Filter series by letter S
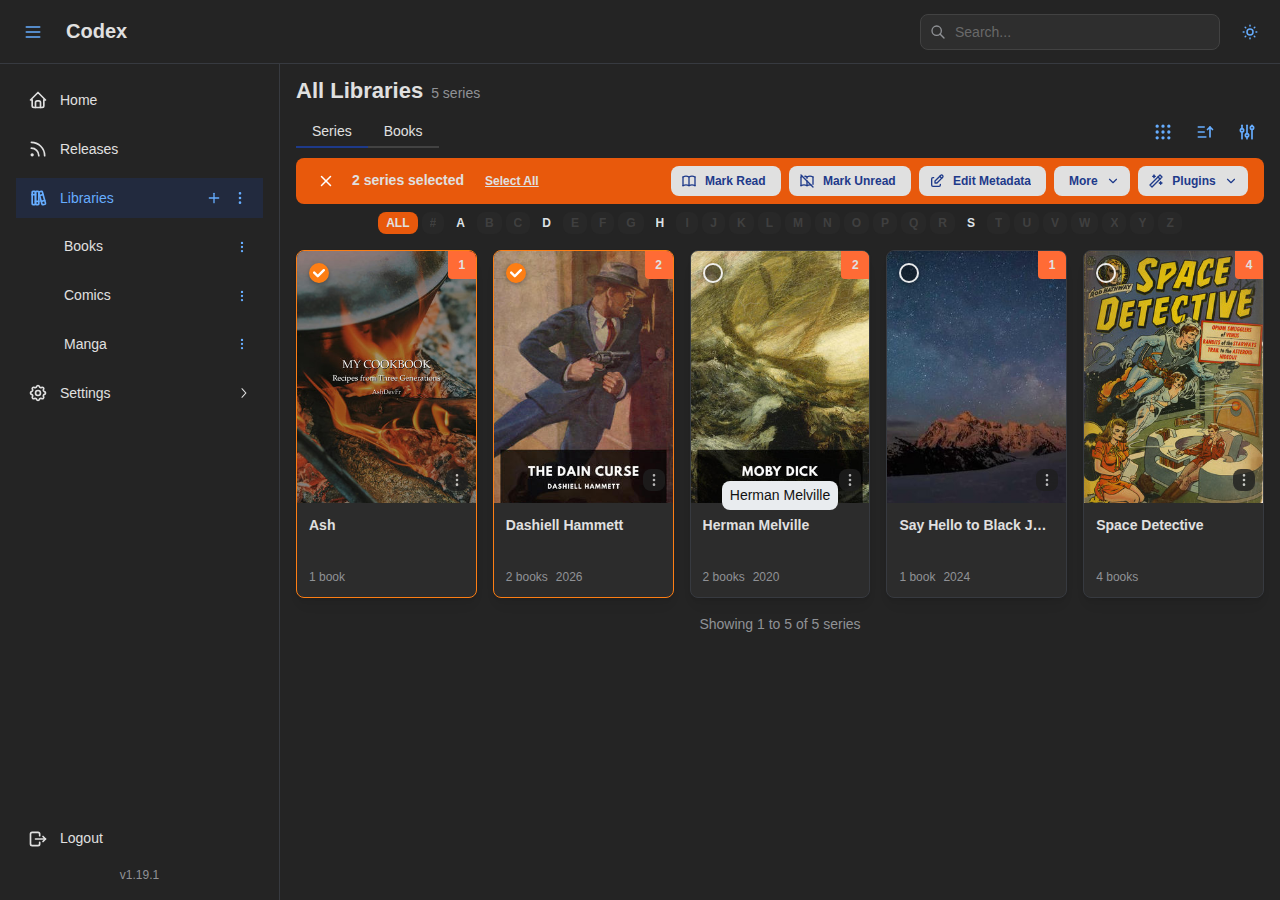Viewport: 1280px width, 900px height. pyautogui.click(x=971, y=223)
